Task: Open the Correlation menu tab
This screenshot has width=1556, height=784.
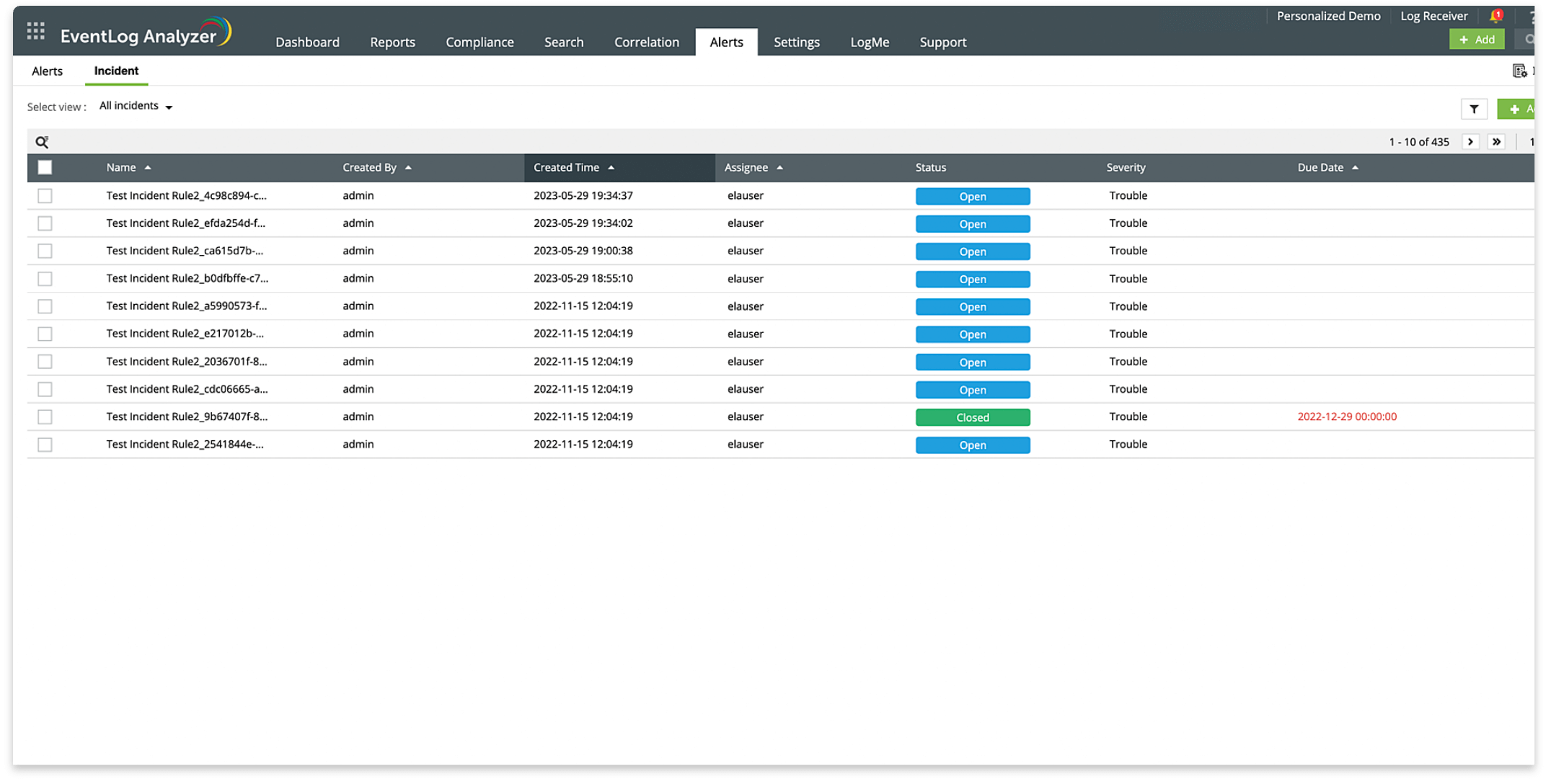Action: coord(646,42)
